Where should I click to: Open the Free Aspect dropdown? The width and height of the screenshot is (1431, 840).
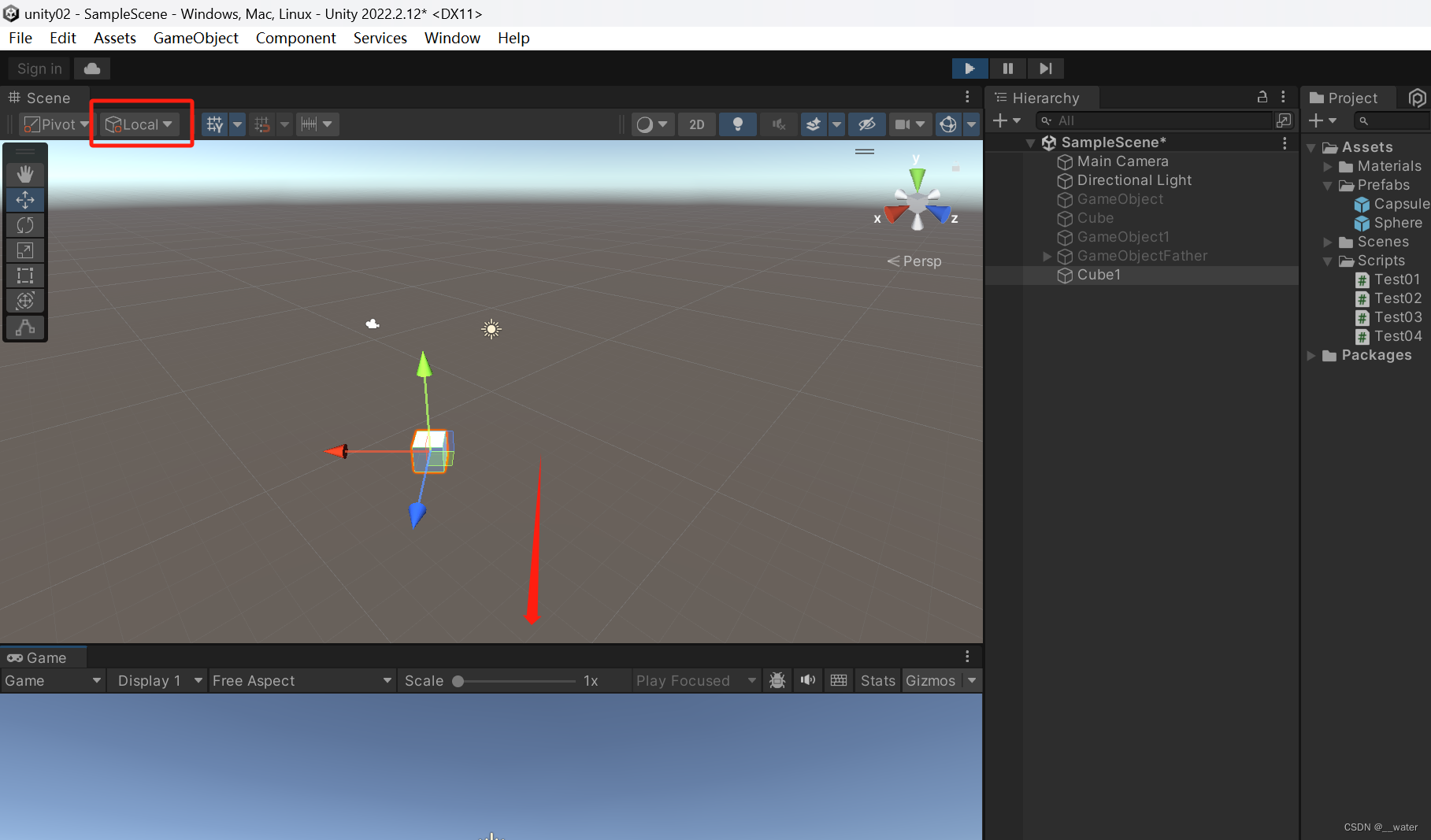click(x=302, y=681)
